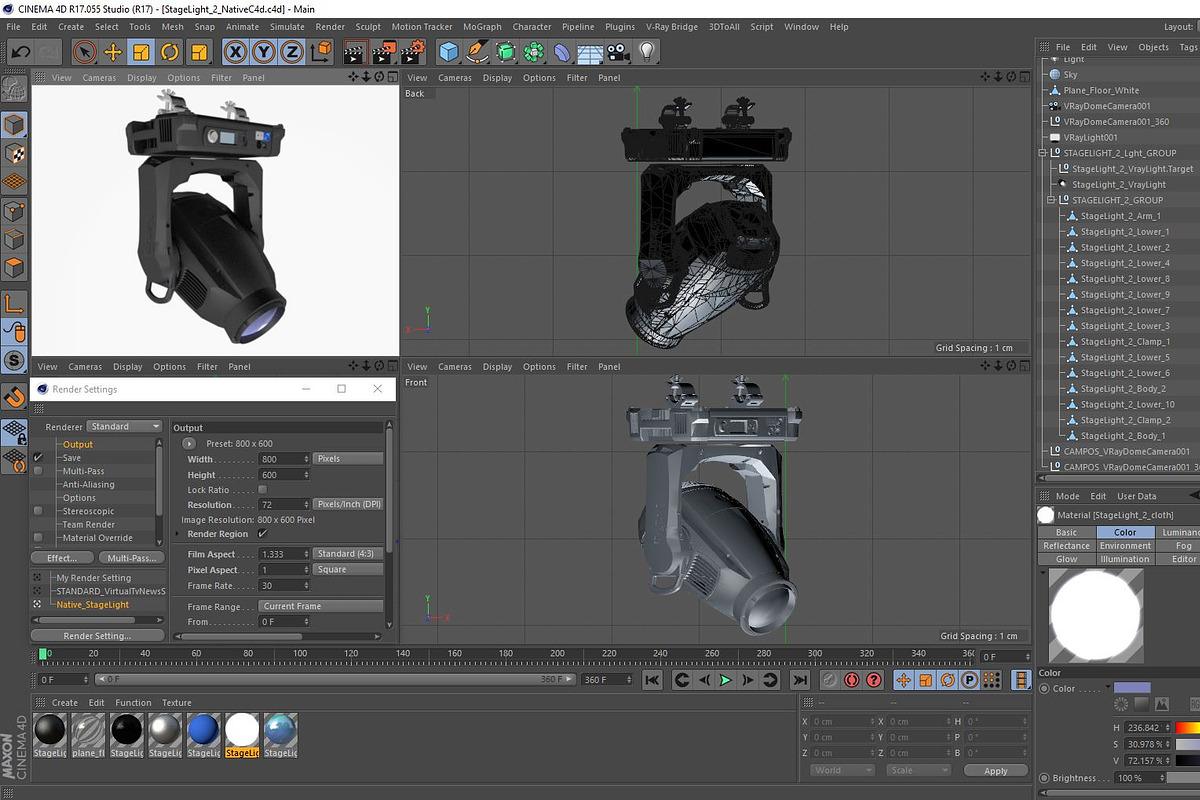The height and width of the screenshot is (800, 1200).
Task: Click the Go to End playback button
Action: click(x=800, y=680)
